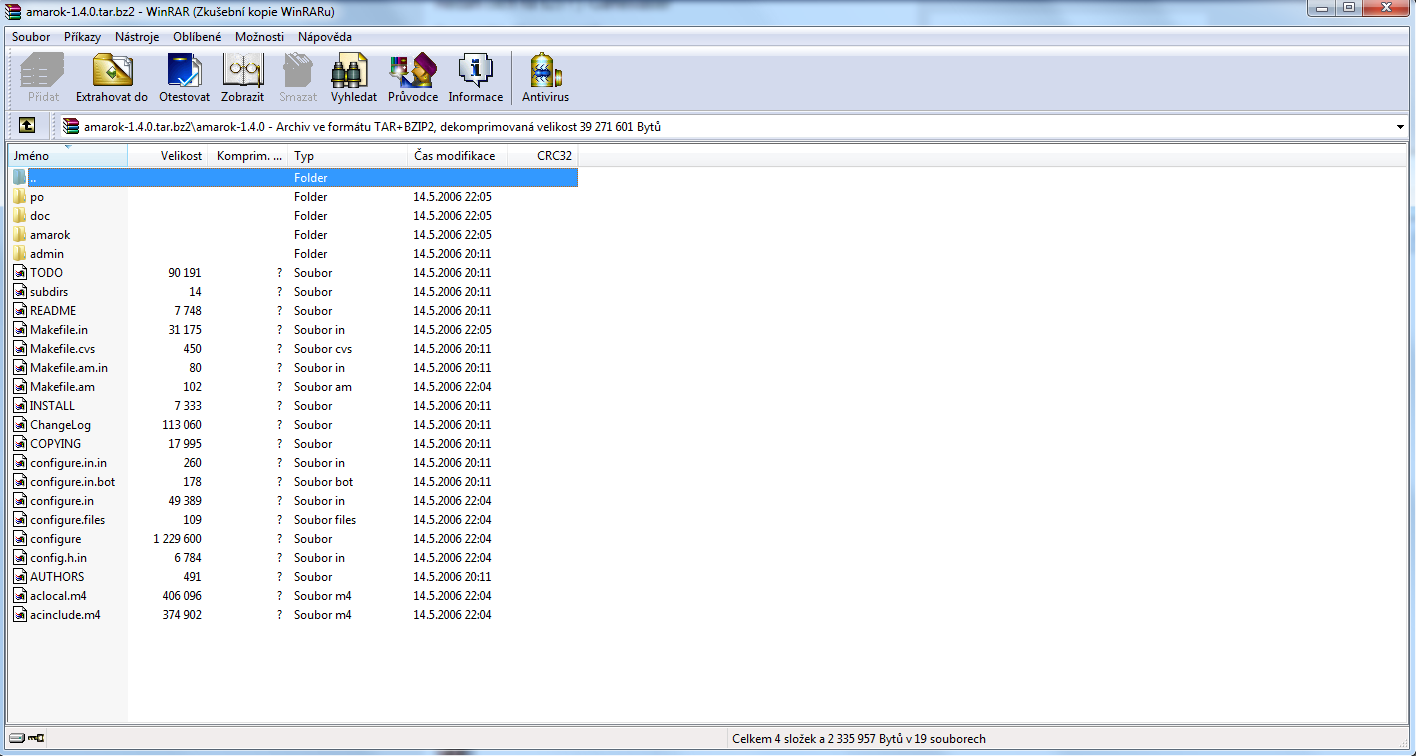Select the Makefile.am.in file name

(69, 368)
